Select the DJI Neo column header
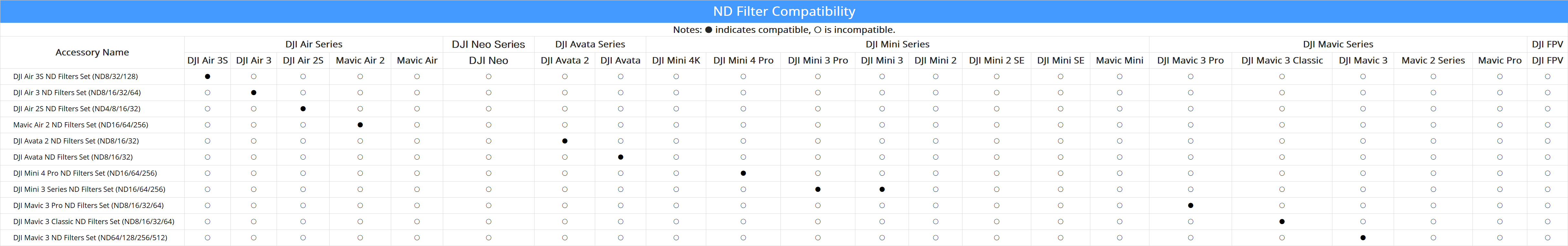This screenshot has height=246, width=1568. 489,60
